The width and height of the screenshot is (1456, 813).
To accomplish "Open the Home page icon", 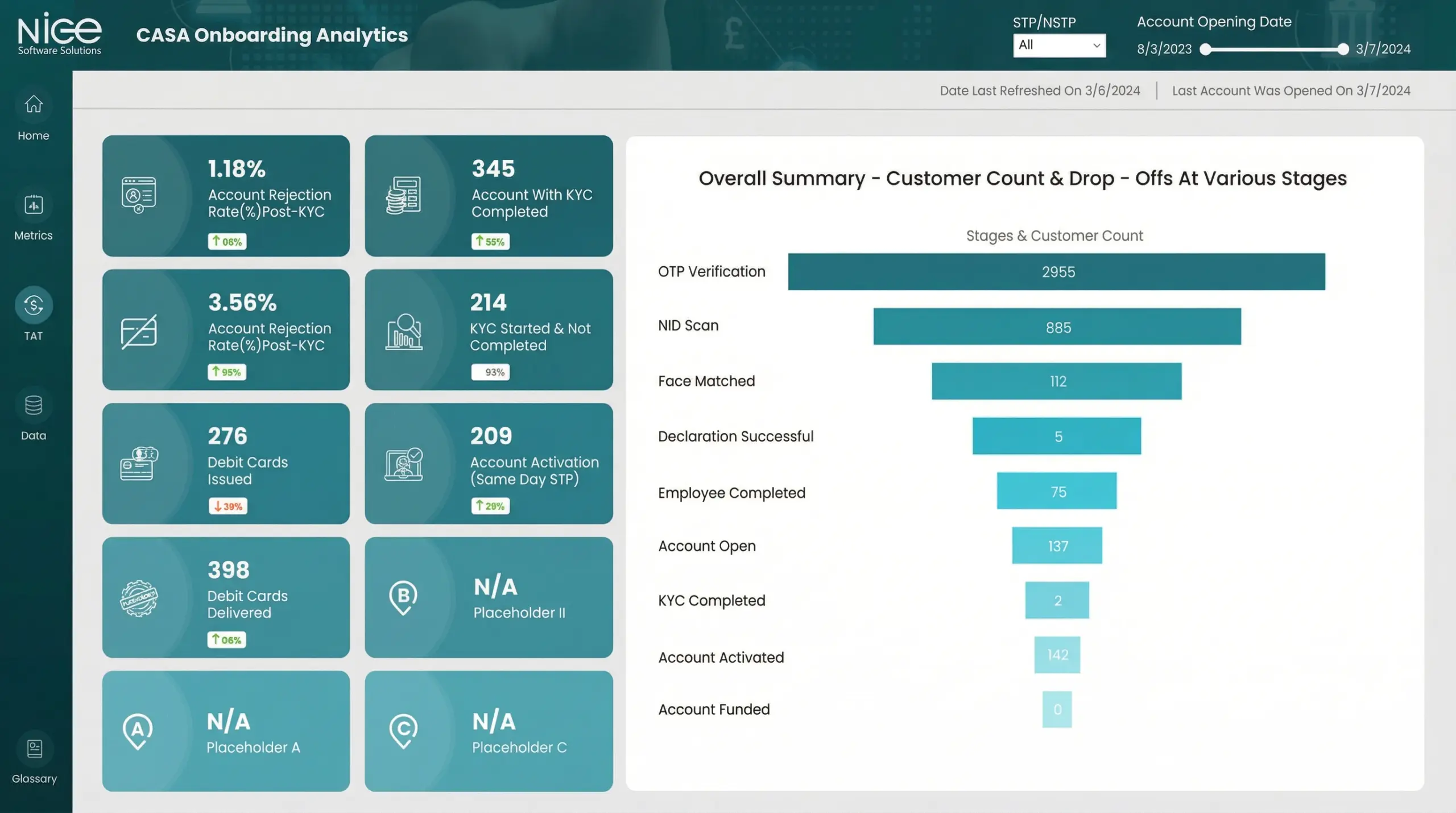I will click(34, 104).
